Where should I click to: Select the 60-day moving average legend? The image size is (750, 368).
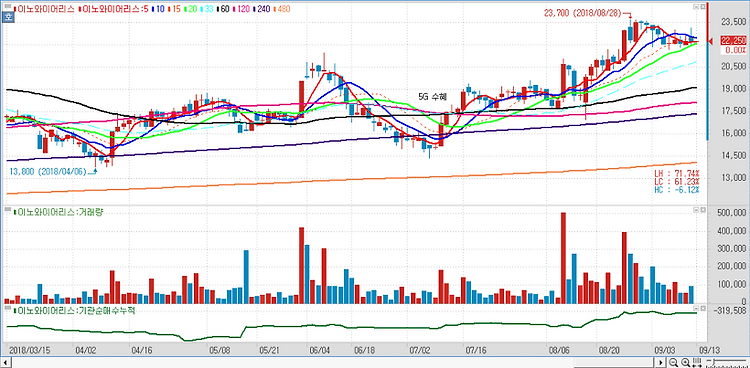point(223,9)
